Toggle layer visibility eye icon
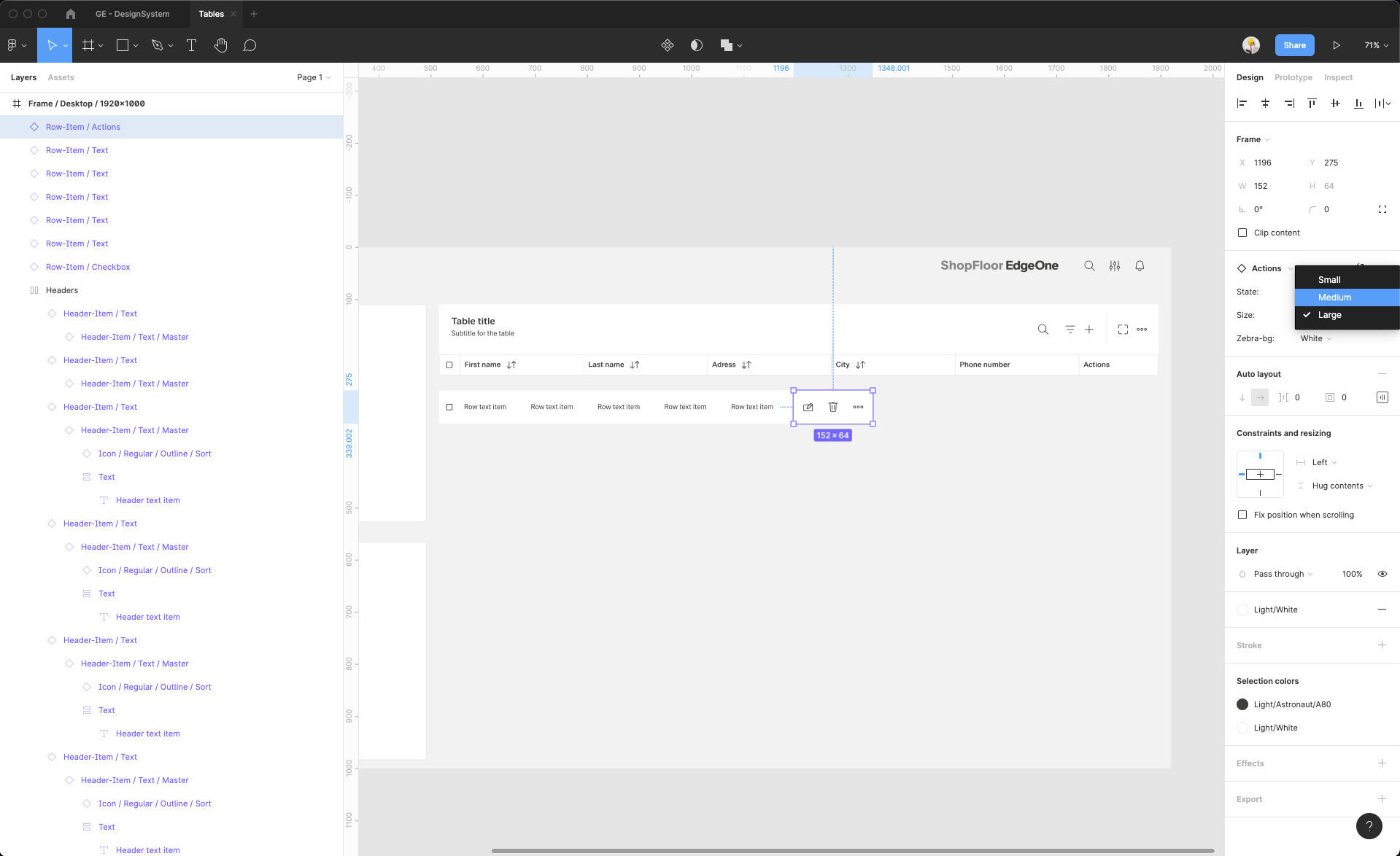Screen dimensions: 1400x856 pyautogui.click(x=1382, y=574)
